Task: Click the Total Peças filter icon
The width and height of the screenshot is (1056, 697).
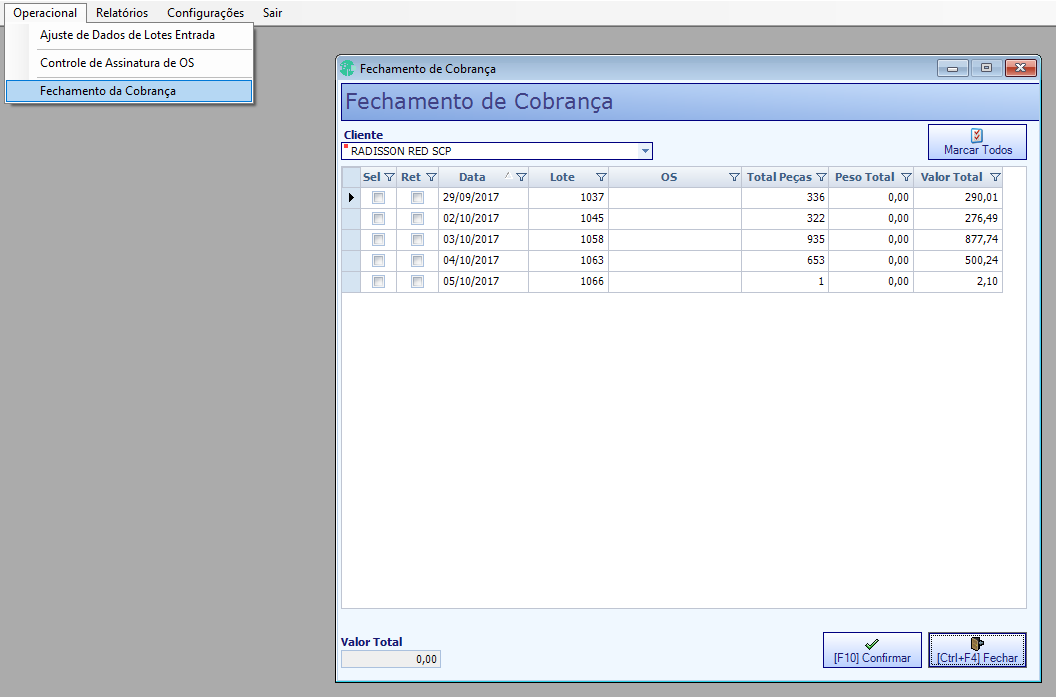Action: click(821, 178)
